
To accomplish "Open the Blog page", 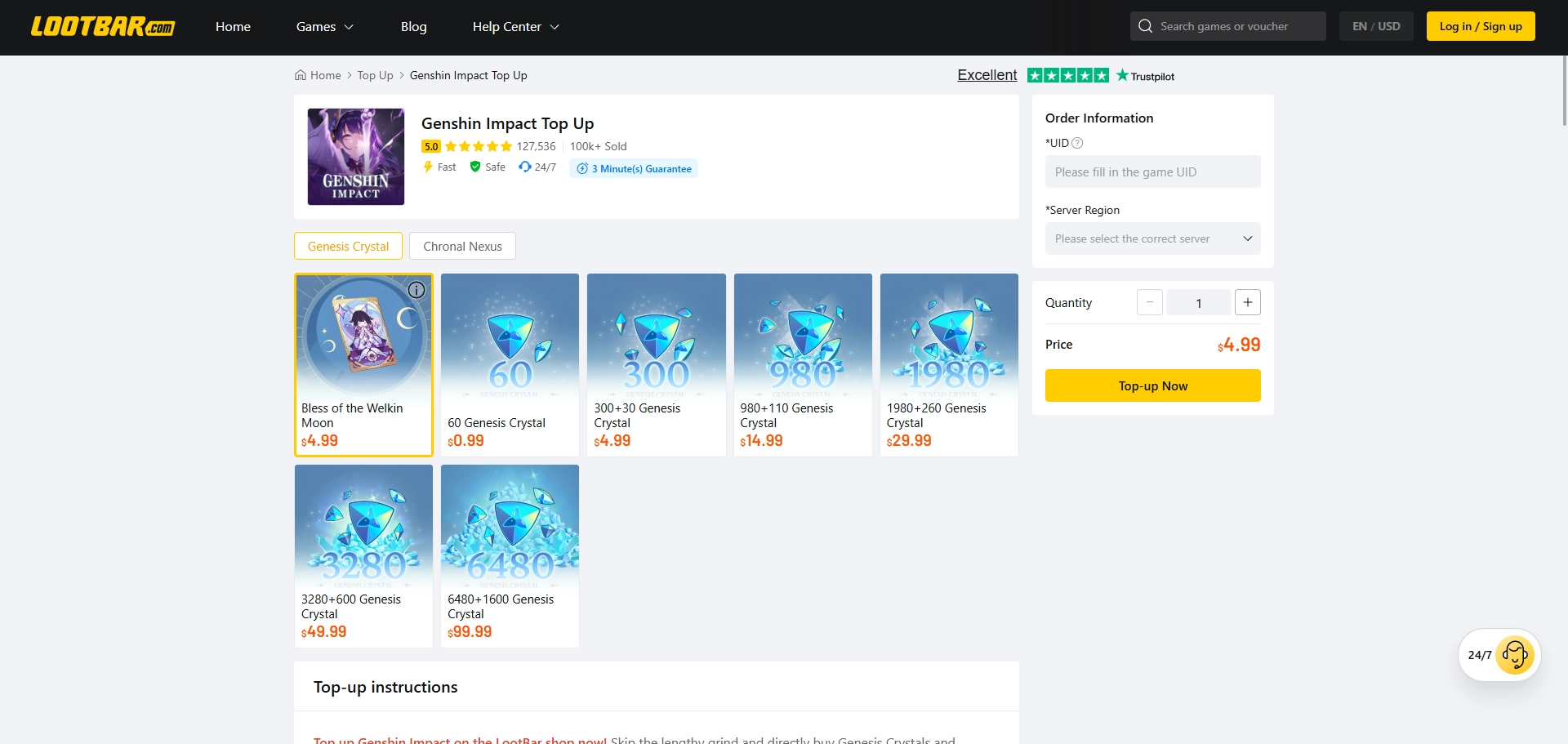I will (414, 27).
